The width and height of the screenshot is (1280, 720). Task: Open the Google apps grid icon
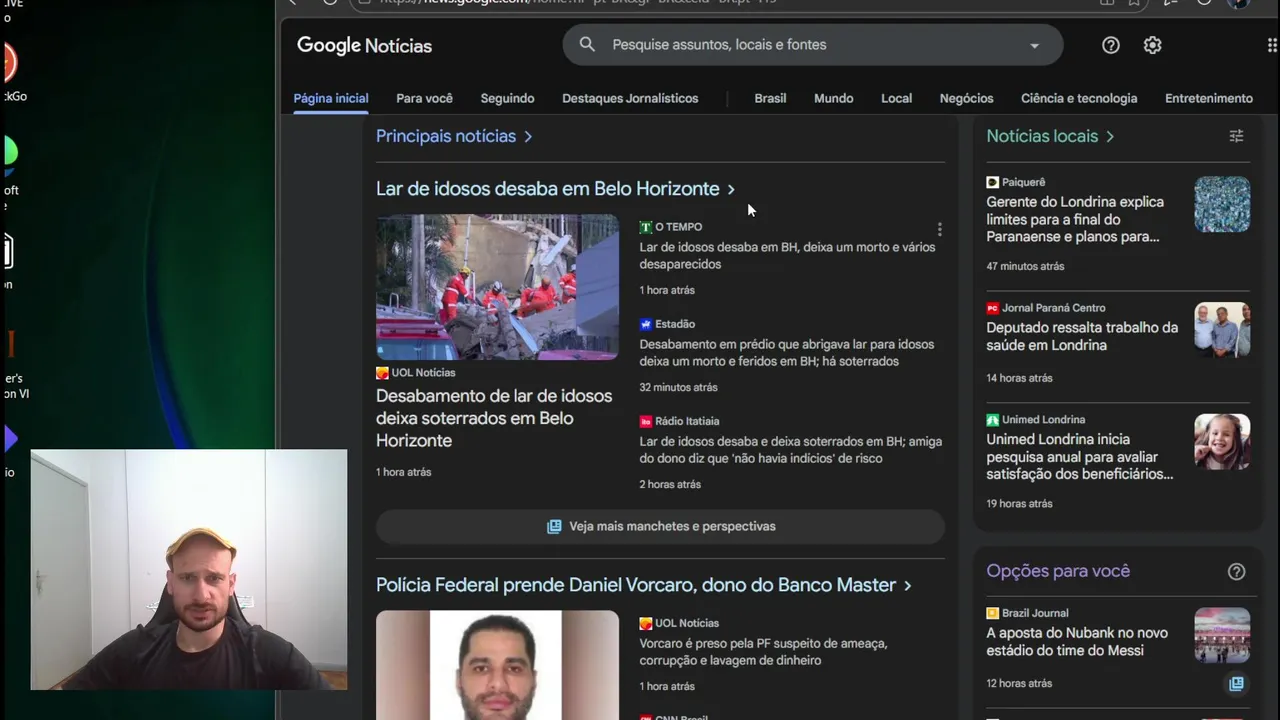coord(1272,45)
